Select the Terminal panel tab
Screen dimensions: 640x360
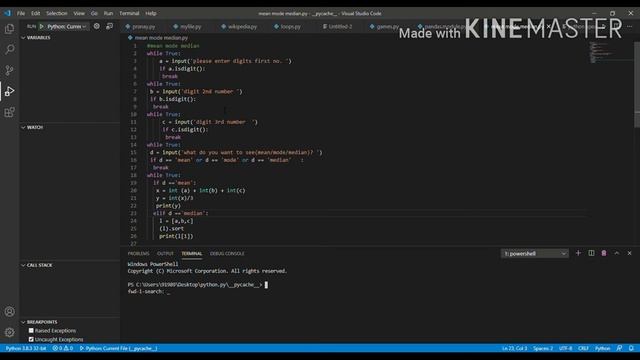coord(191,253)
